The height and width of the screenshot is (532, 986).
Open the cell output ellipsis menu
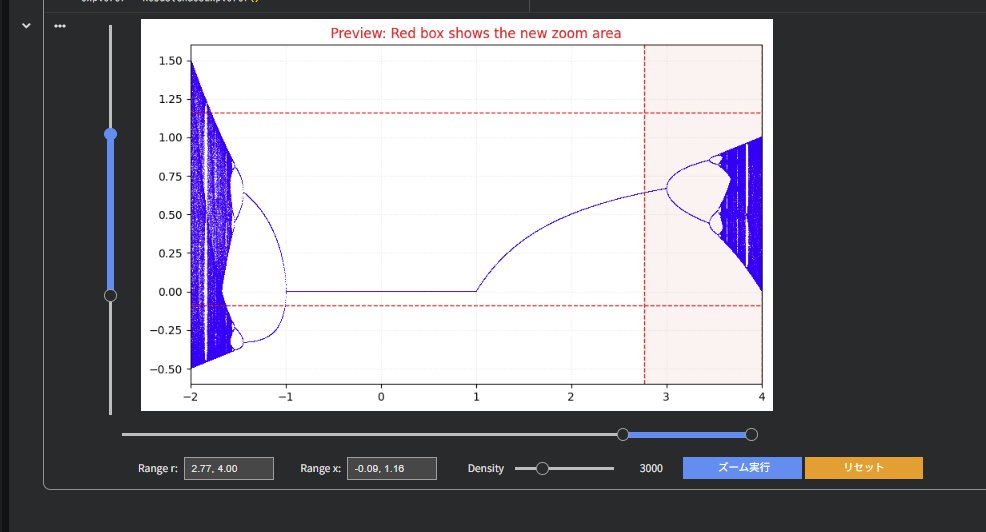(x=60, y=26)
